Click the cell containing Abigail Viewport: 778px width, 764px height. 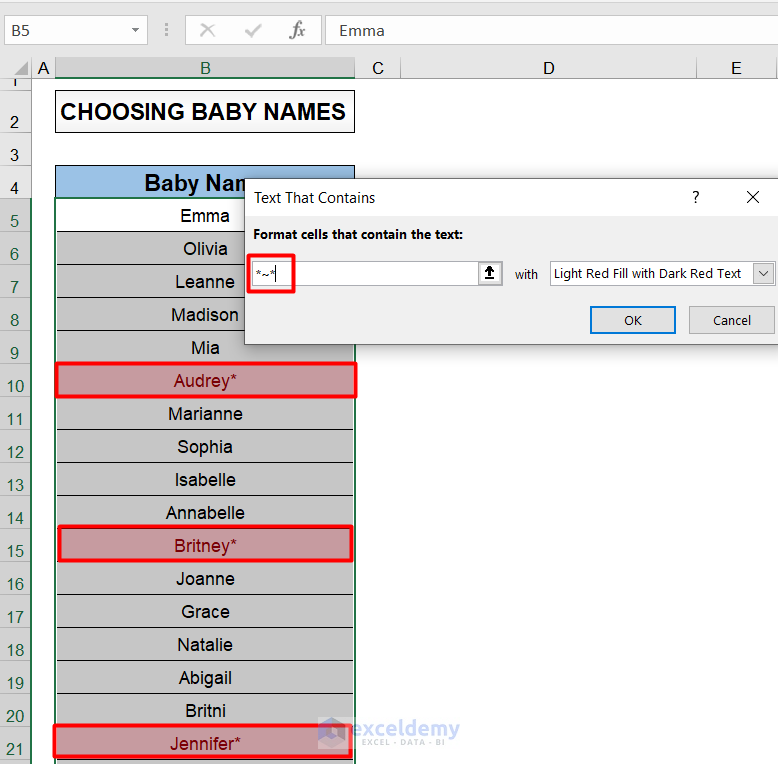point(205,678)
